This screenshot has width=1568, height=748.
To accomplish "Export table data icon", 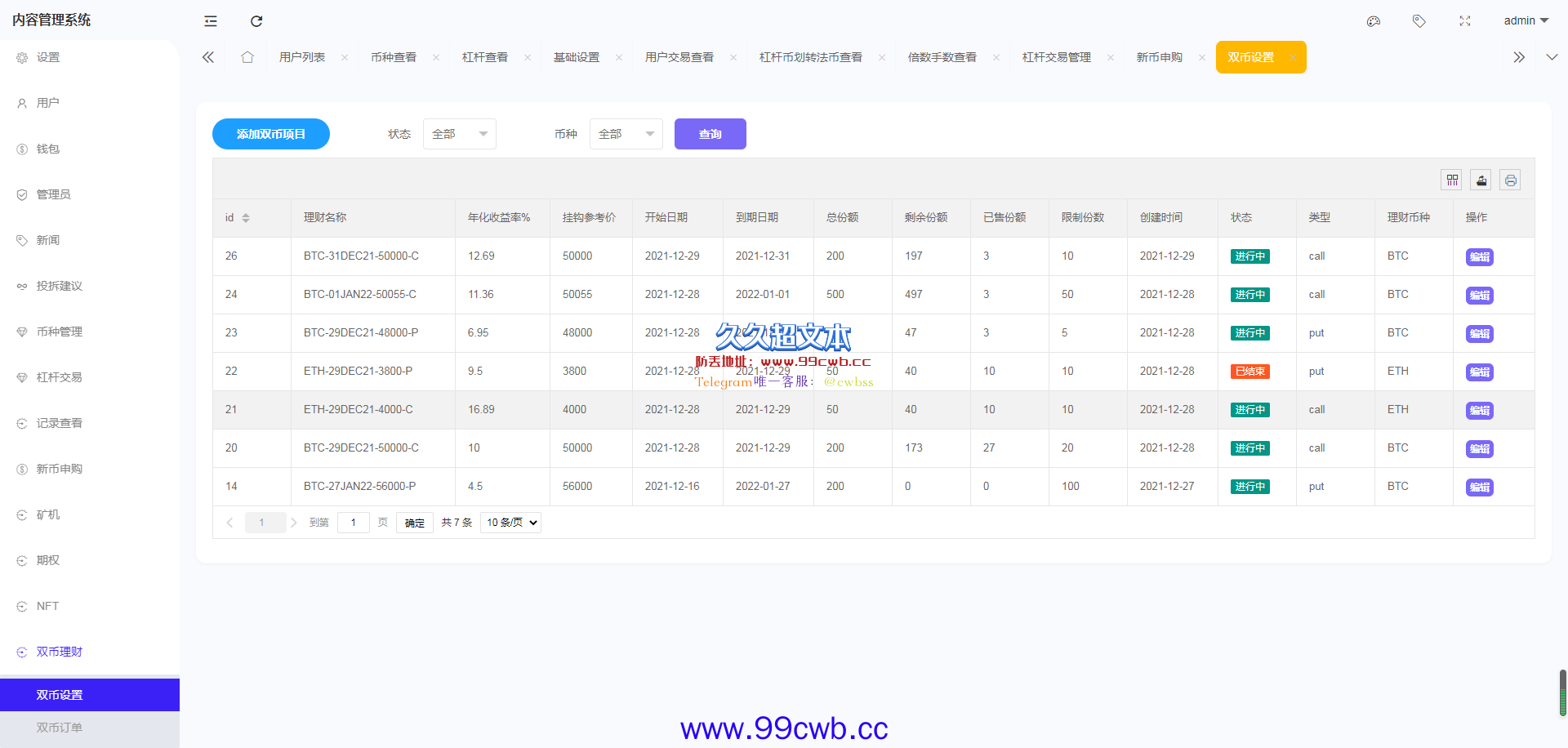I will (x=1481, y=180).
